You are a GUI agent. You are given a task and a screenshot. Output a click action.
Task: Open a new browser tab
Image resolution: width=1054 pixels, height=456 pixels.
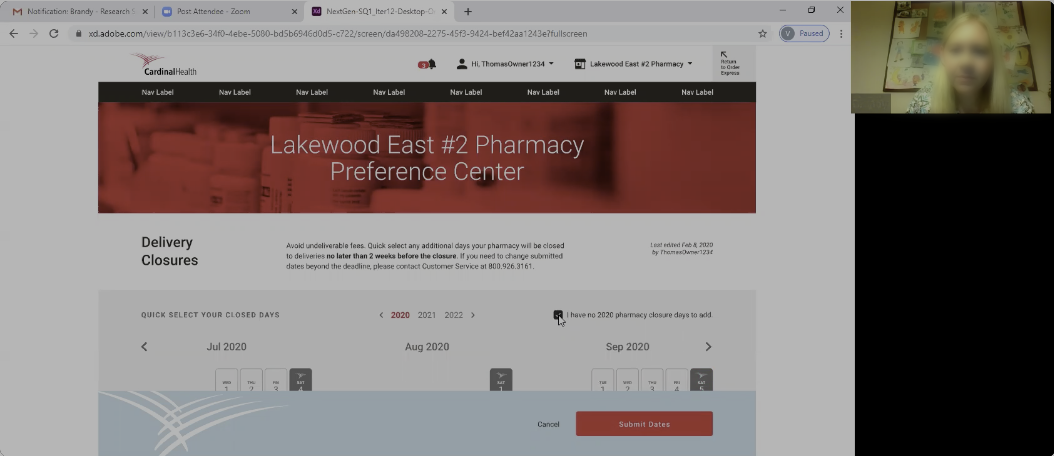tap(468, 11)
